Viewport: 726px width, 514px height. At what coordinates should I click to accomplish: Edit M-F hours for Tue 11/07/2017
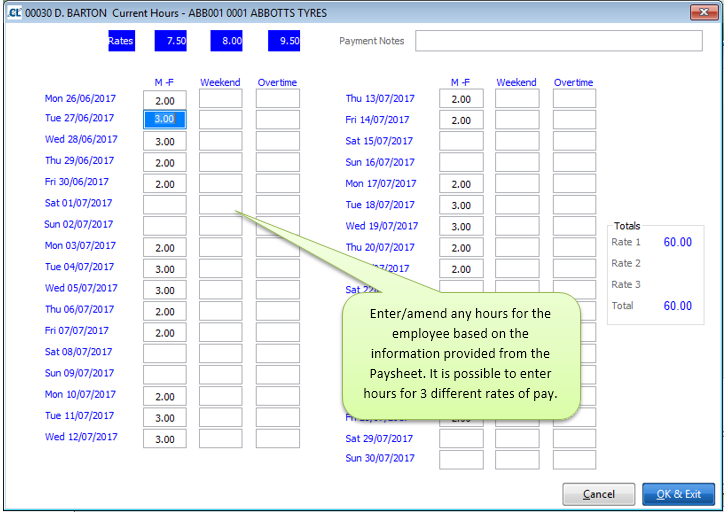coord(165,417)
